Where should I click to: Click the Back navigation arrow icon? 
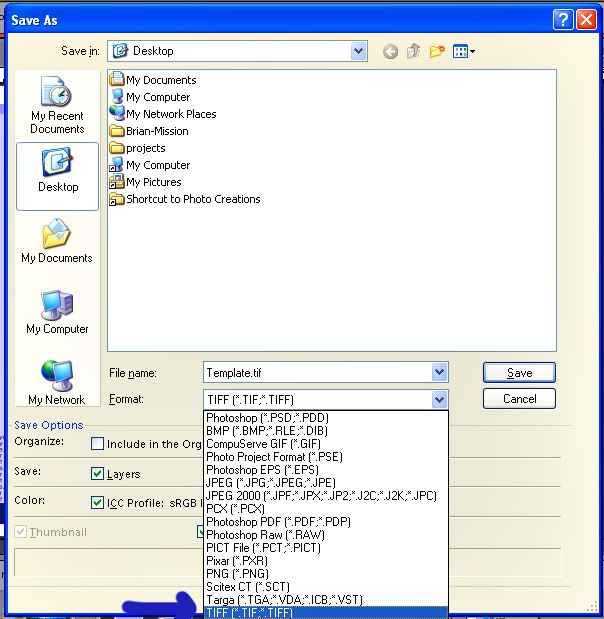click(390, 51)
